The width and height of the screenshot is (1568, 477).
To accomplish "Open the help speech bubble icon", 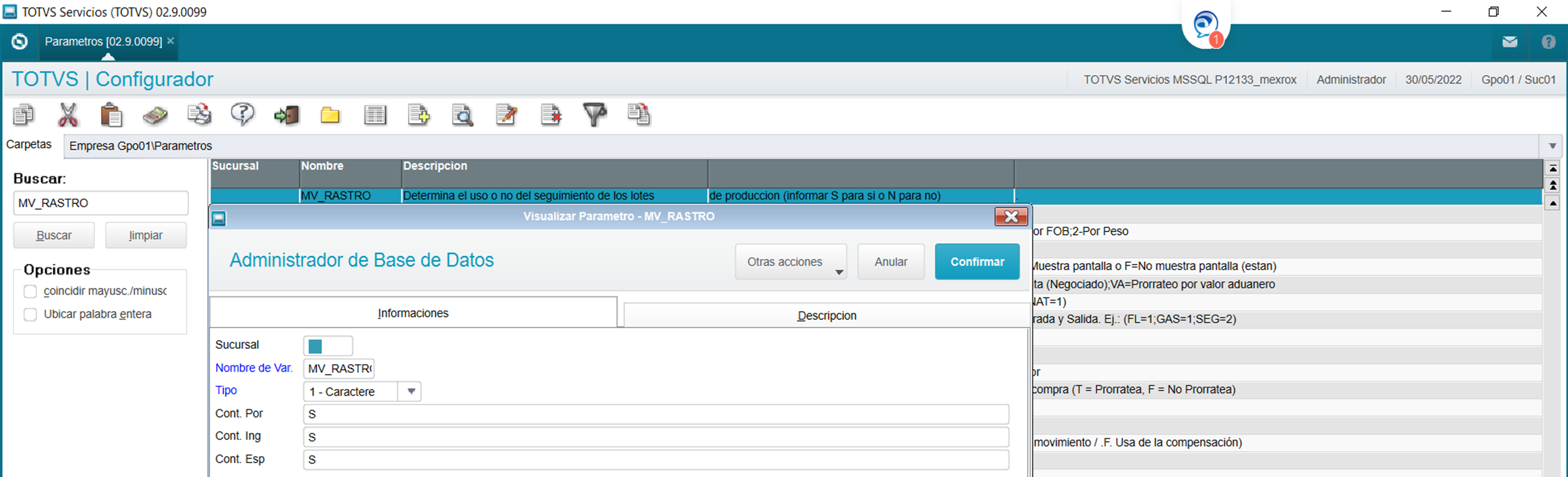I will coord(243,115).
